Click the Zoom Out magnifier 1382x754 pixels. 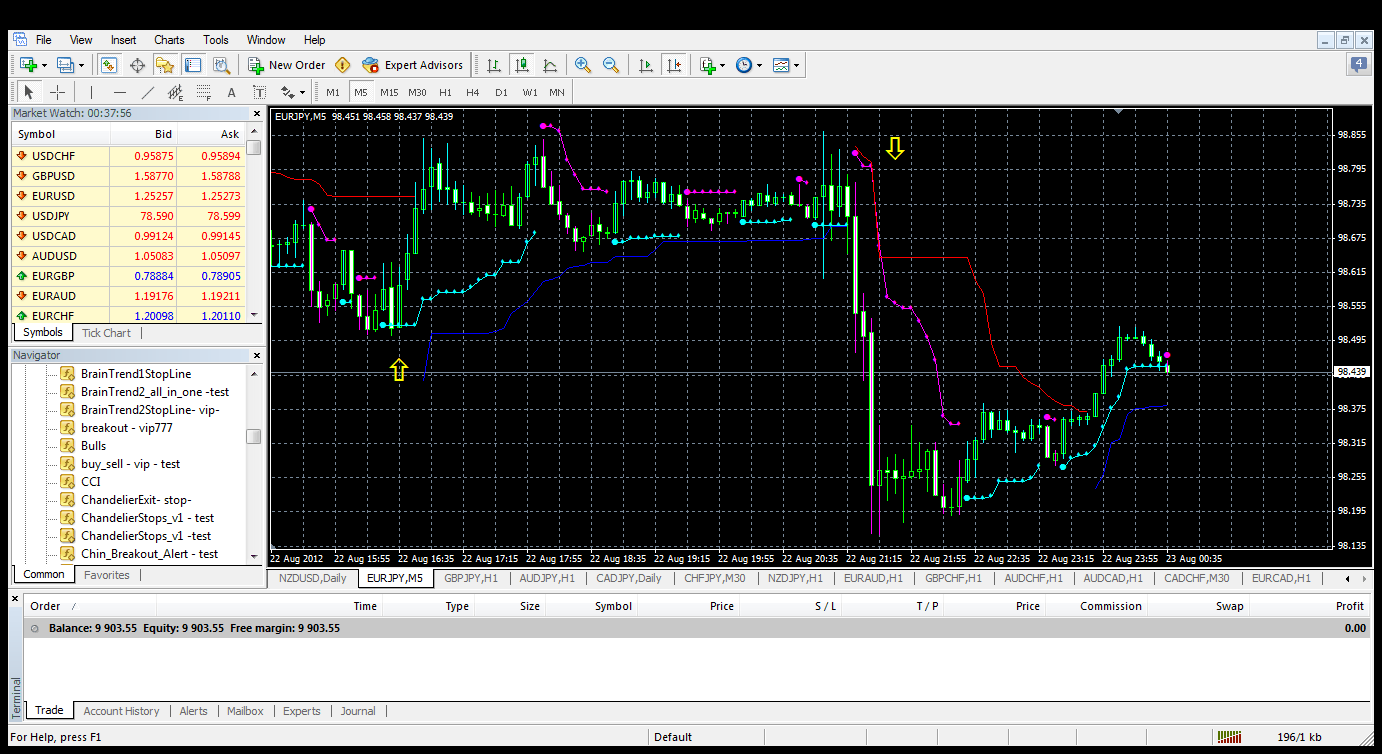610,65
